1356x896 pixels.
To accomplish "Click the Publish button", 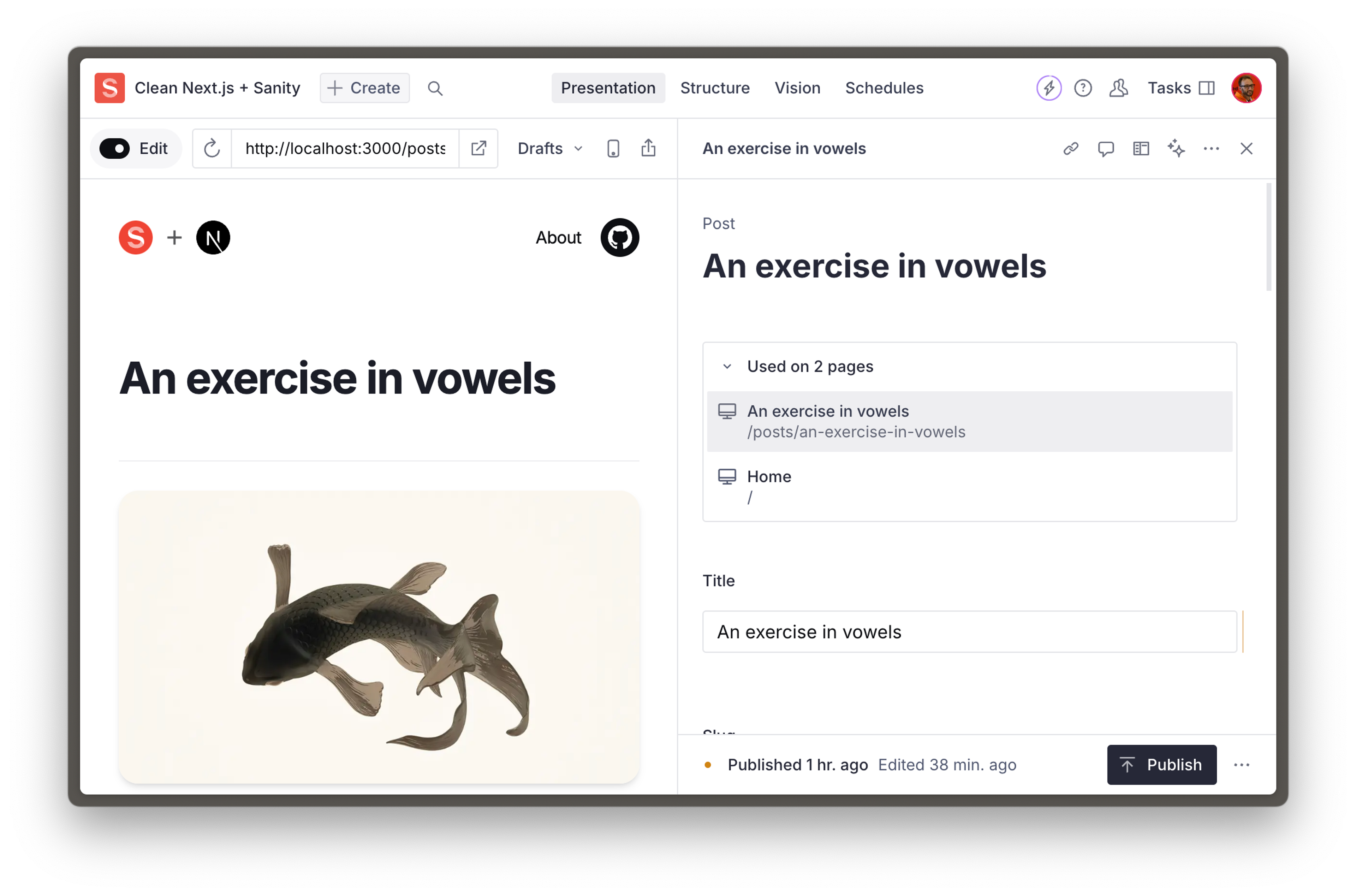I will click(x=1161, y=765).
